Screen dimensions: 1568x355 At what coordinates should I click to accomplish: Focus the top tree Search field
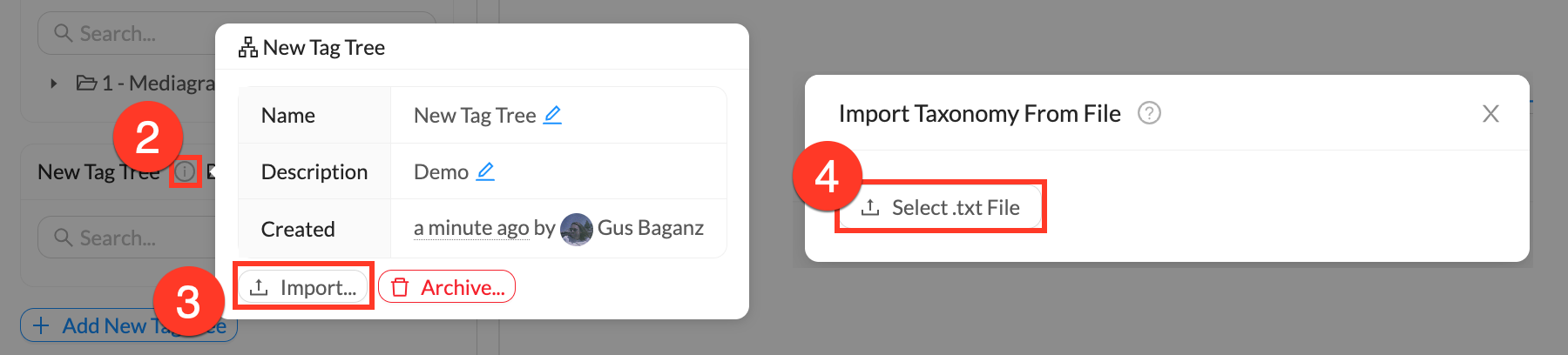click(131, 33)
